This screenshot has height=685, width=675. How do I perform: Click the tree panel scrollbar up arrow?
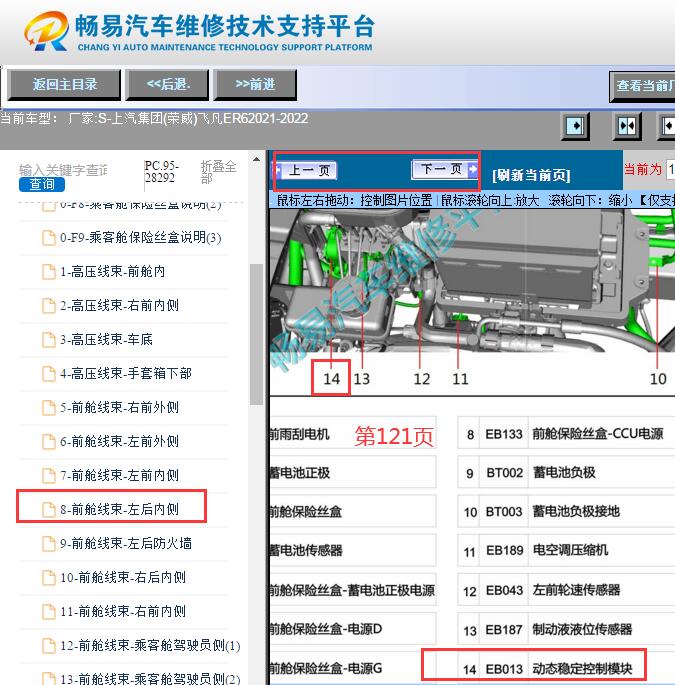(256, 159)
